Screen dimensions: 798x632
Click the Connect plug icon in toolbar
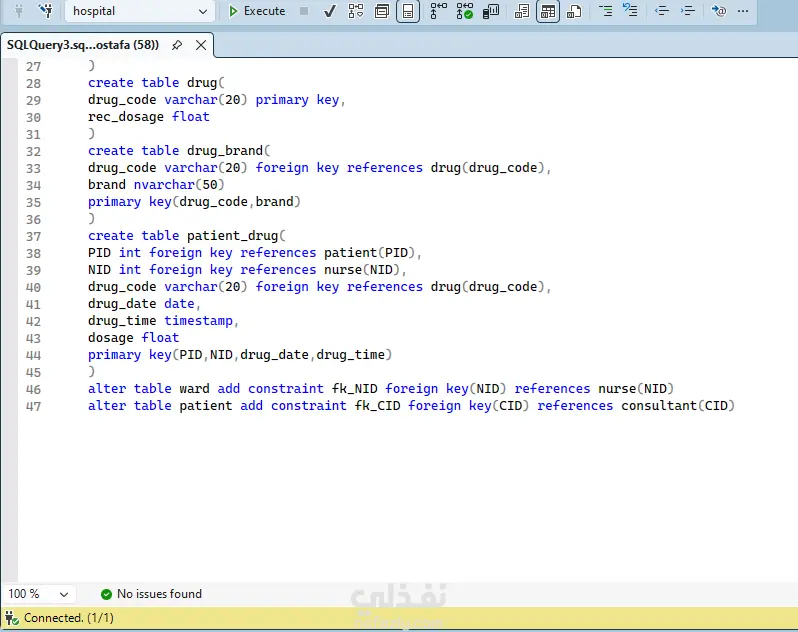[x=19, y=11]
